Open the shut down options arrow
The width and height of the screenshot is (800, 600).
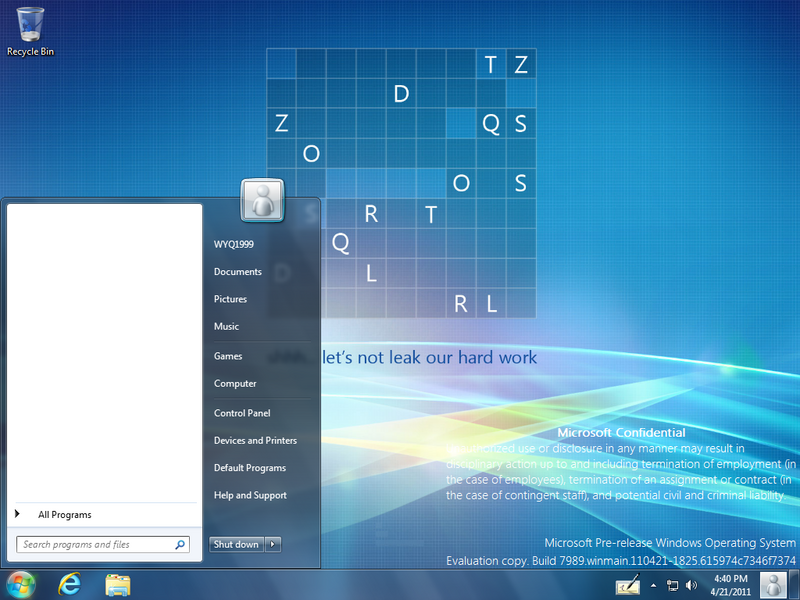(273, 544)
